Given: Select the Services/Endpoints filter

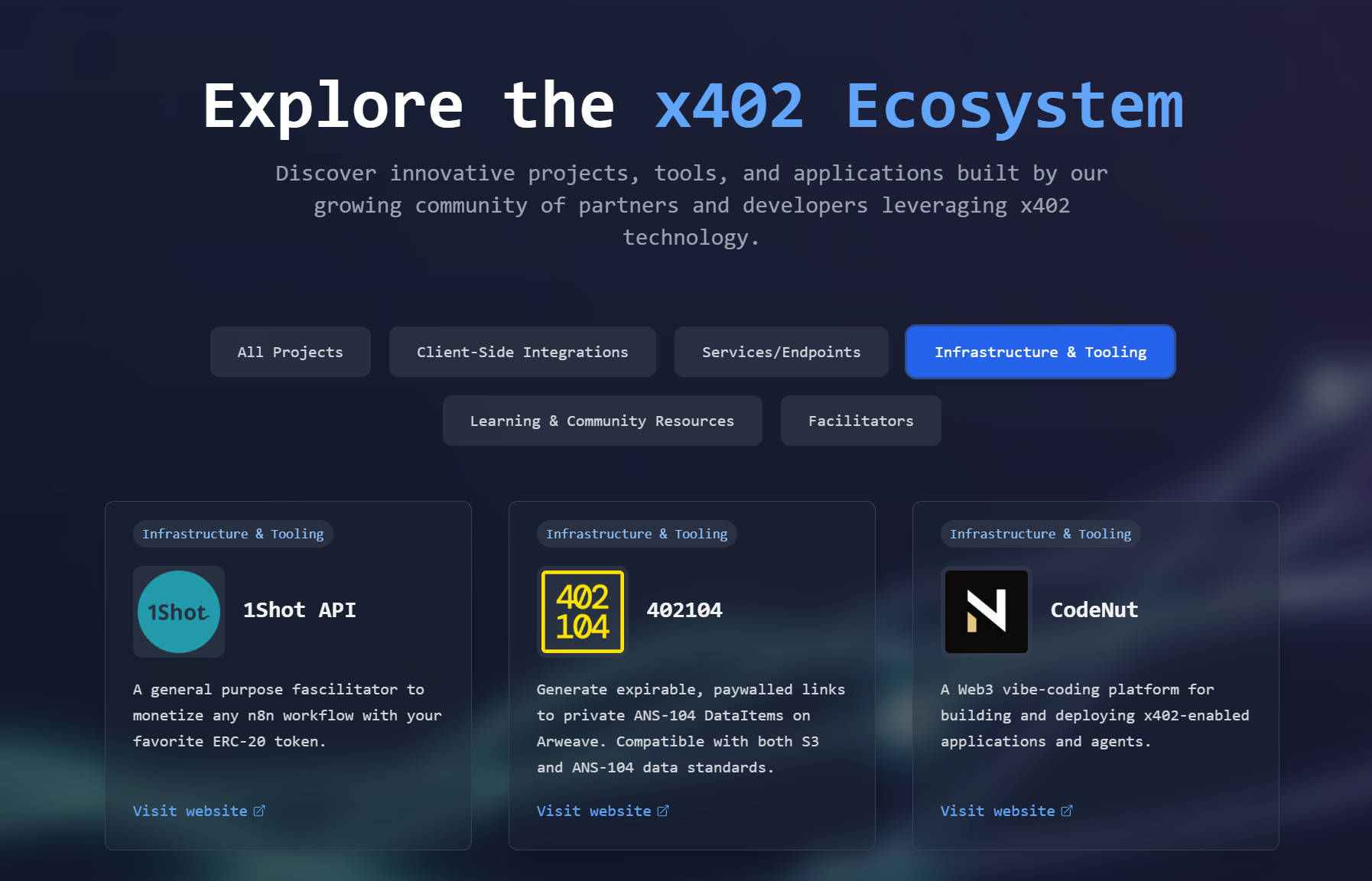Looking at the screenshot, I should (x=782, y=352).
